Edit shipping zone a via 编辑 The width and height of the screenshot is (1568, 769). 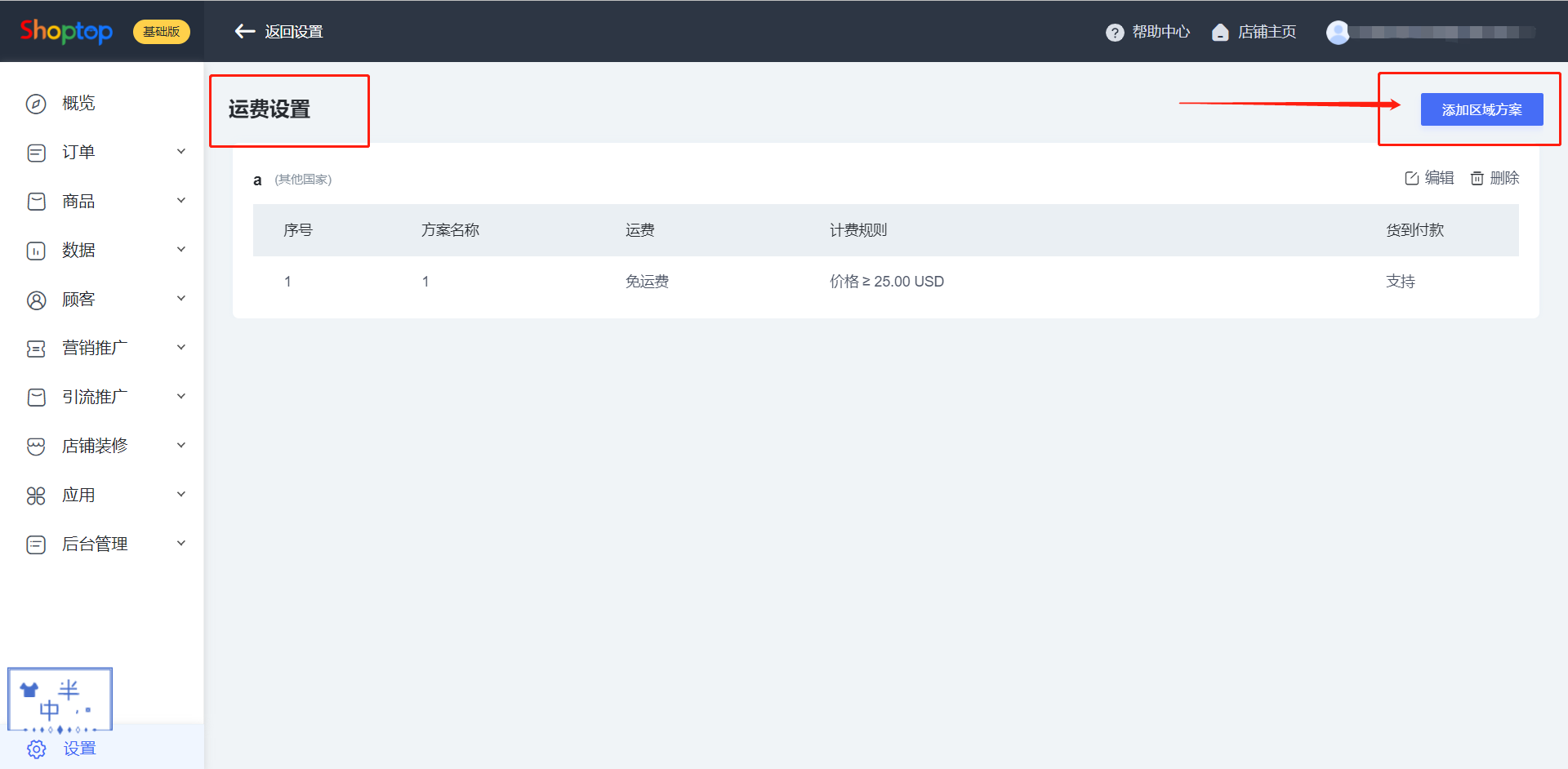pos(1429,178)
